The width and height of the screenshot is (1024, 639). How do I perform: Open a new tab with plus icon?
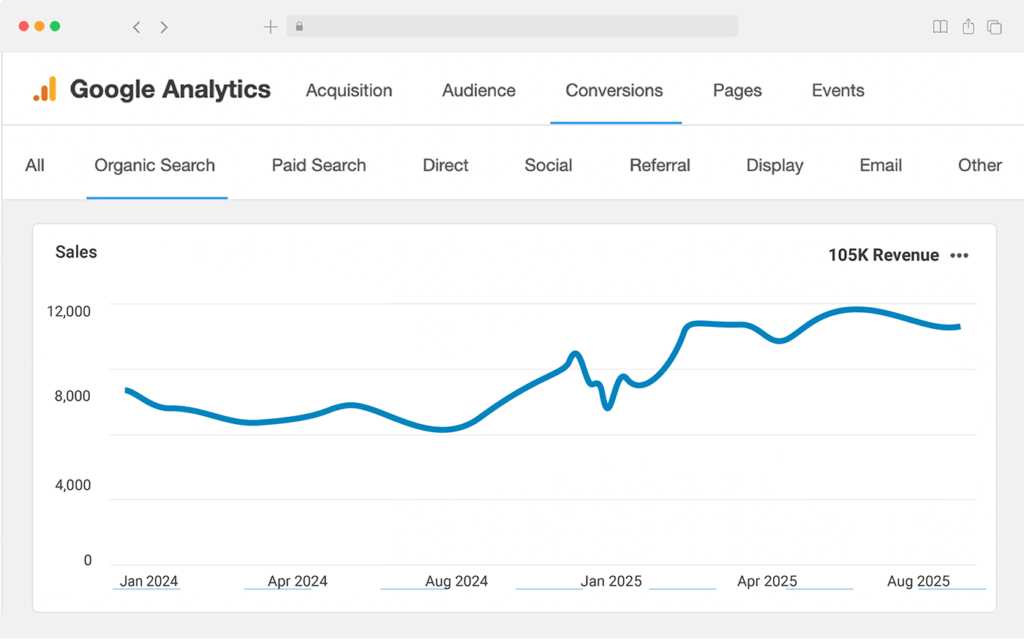(270, 27)
